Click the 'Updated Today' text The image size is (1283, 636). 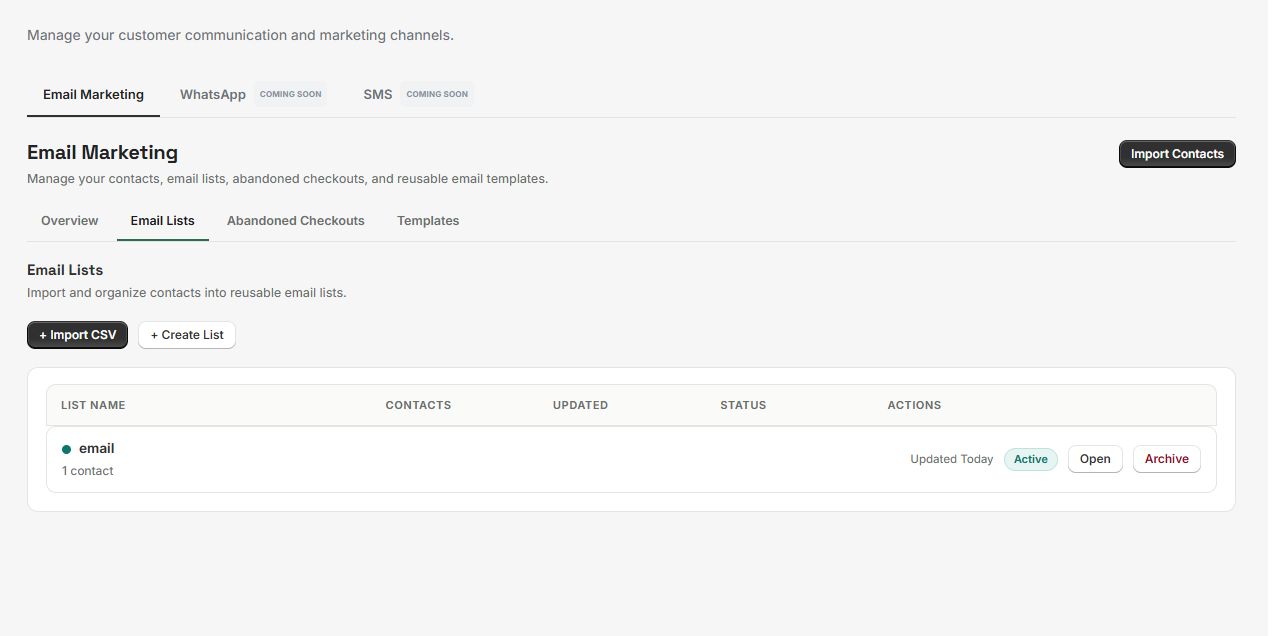(952, 459)
